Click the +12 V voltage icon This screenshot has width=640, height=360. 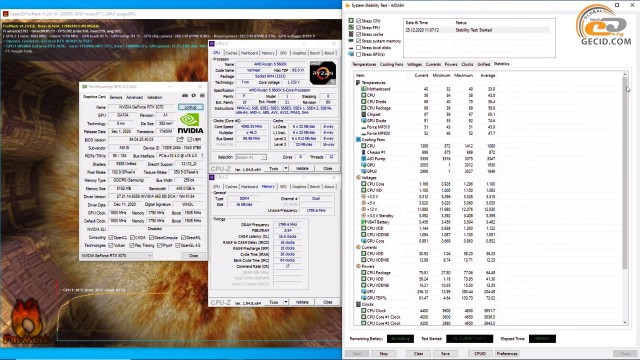pyautogui.click(x=363, y=209)
